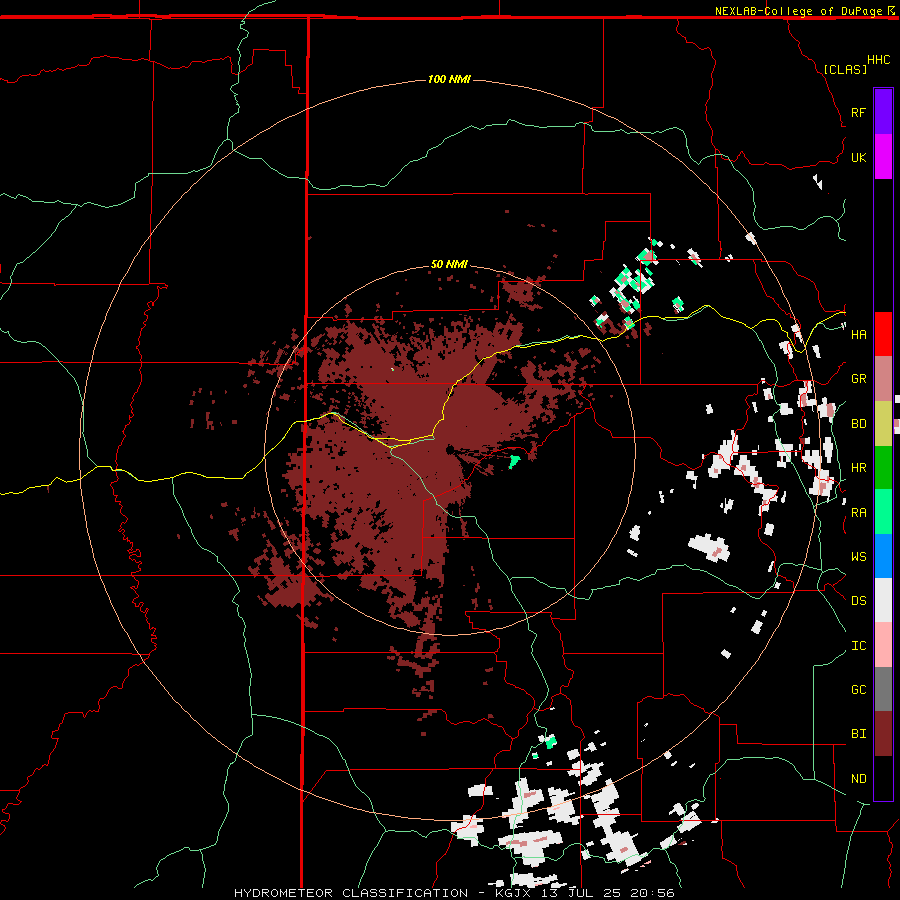
Task: Click the purple RF color swatch
Action: [x=883, y=111]
